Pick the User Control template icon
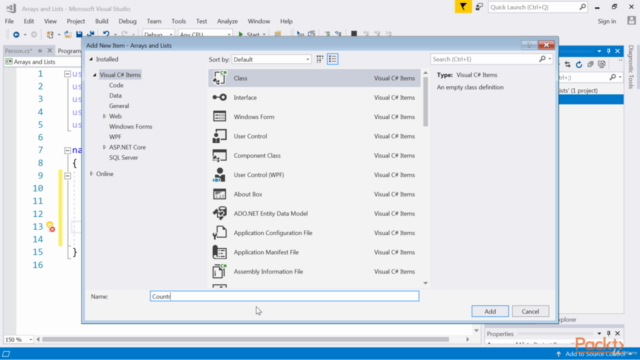This screenshot has width=640, height=360. 220,136
